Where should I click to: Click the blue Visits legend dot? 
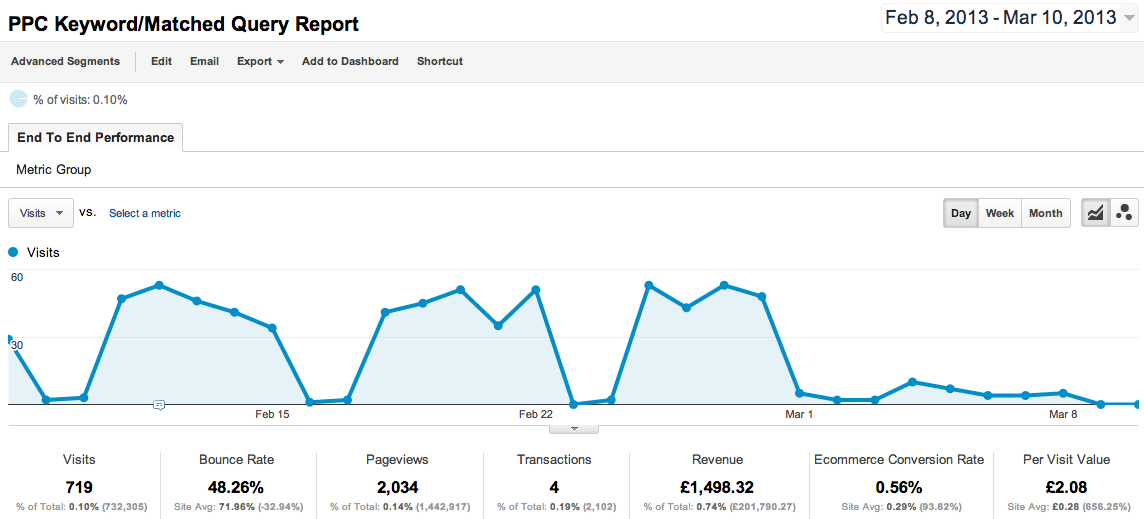tap(14, 253)
